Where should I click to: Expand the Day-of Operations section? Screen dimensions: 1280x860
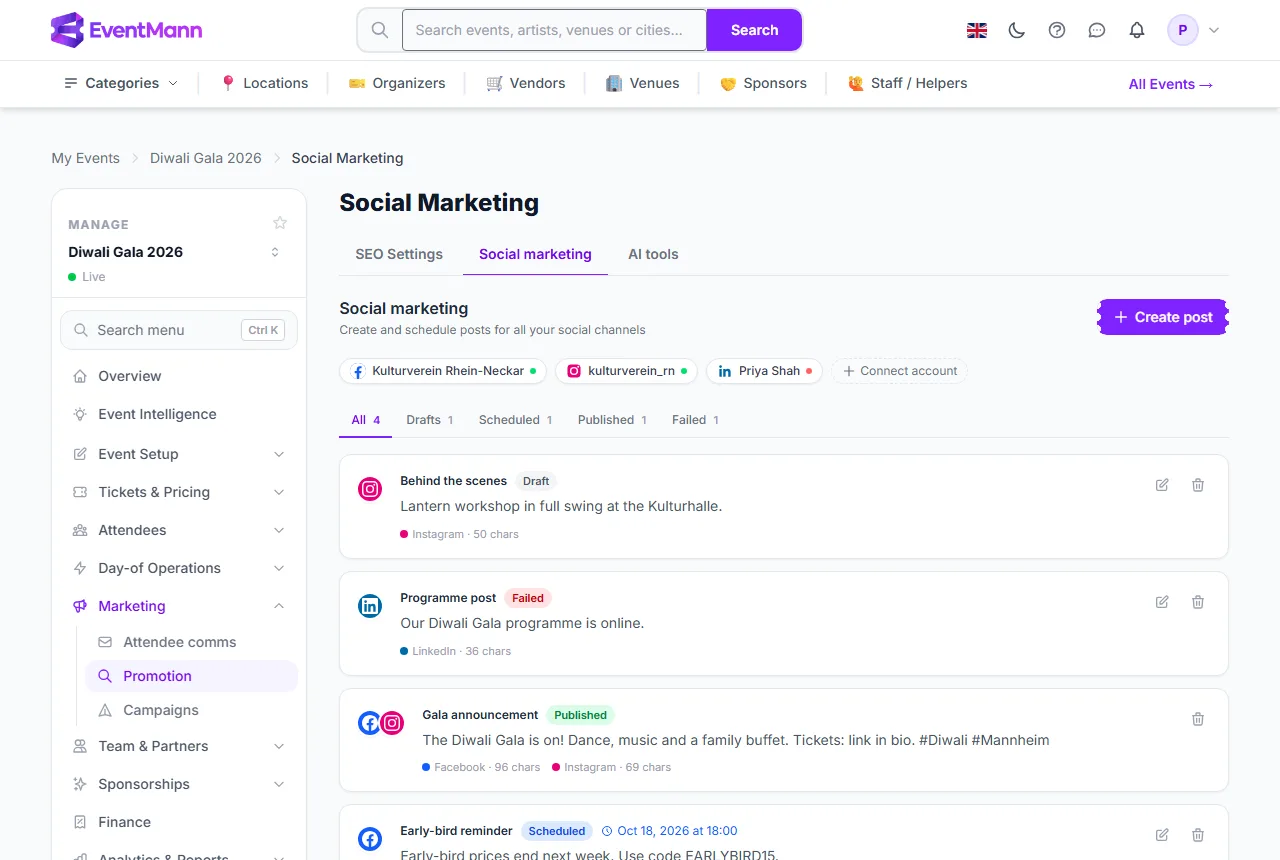(179, 568)
